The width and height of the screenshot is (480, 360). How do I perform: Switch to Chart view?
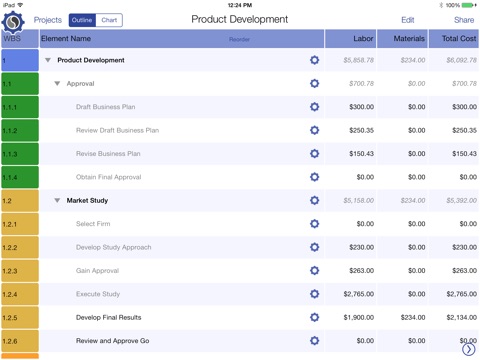(x=109, y=20)
